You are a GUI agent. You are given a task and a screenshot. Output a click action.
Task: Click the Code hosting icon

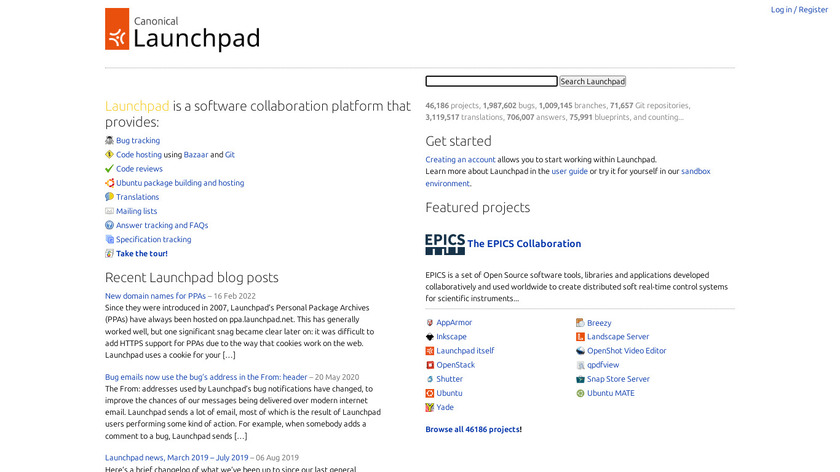[x=109, y=154]
